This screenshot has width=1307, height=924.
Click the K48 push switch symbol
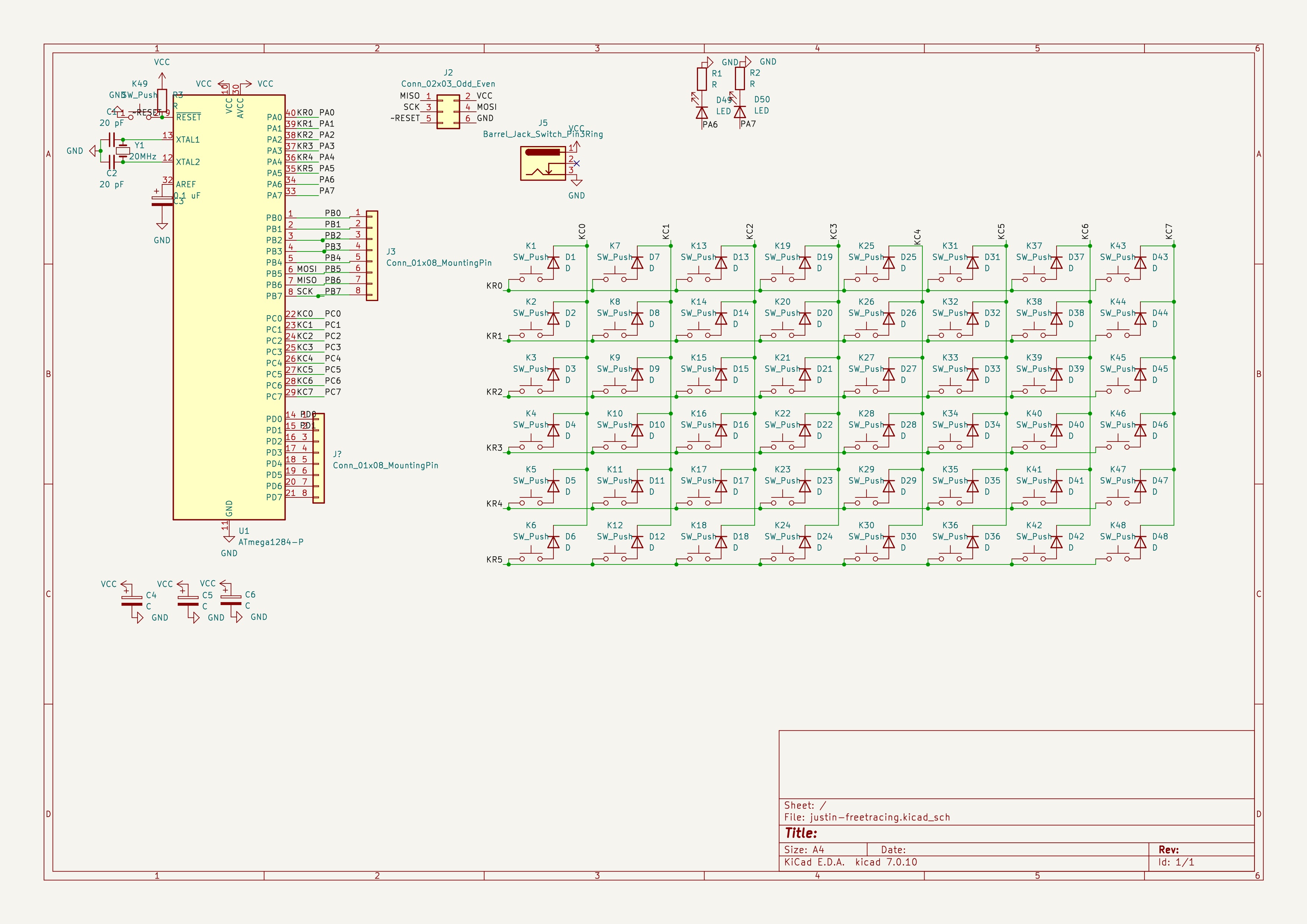pos(1118,555)
